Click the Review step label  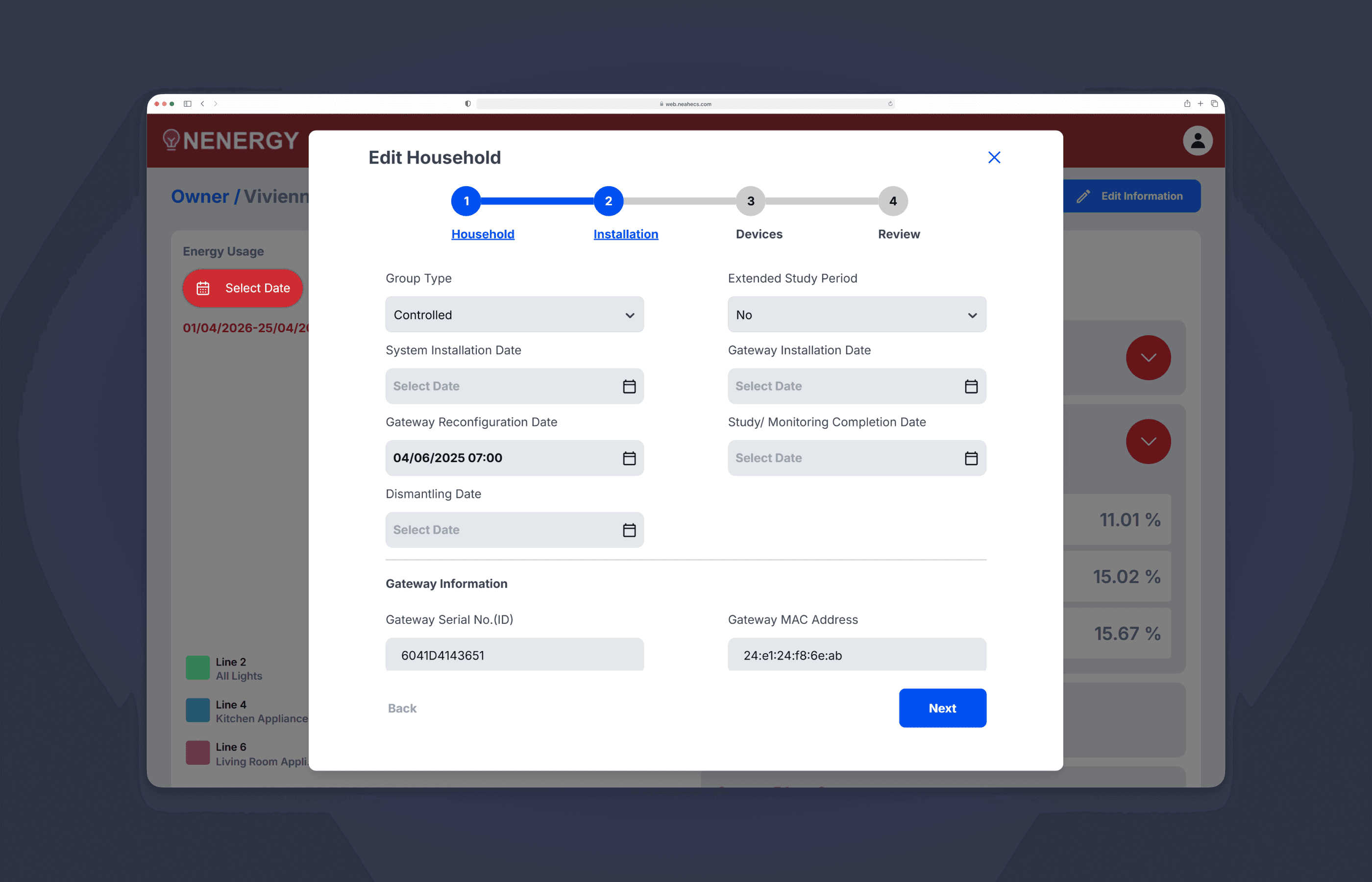point(899,234)
